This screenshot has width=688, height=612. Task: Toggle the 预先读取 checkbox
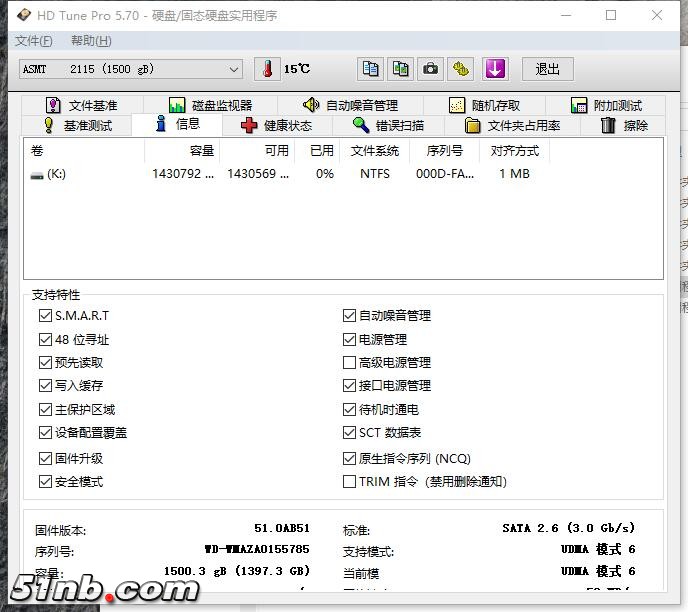tap(45, 362)
